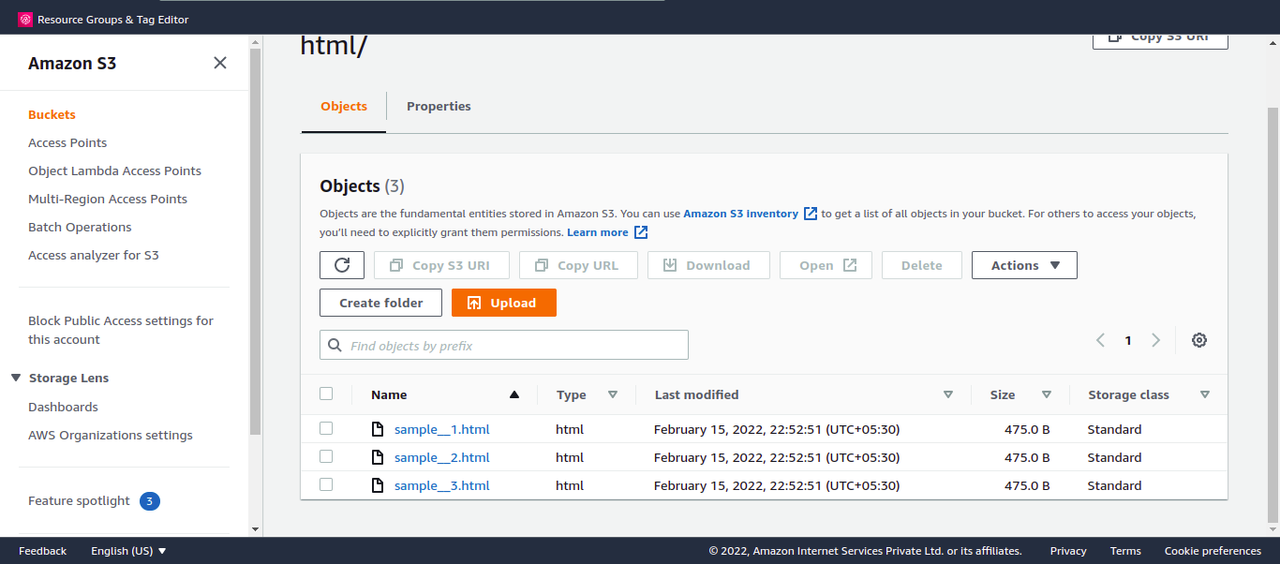
Task: Click the sidebar scrollbar up arrow
Action: pyautogui.click(x=255, y=42)
